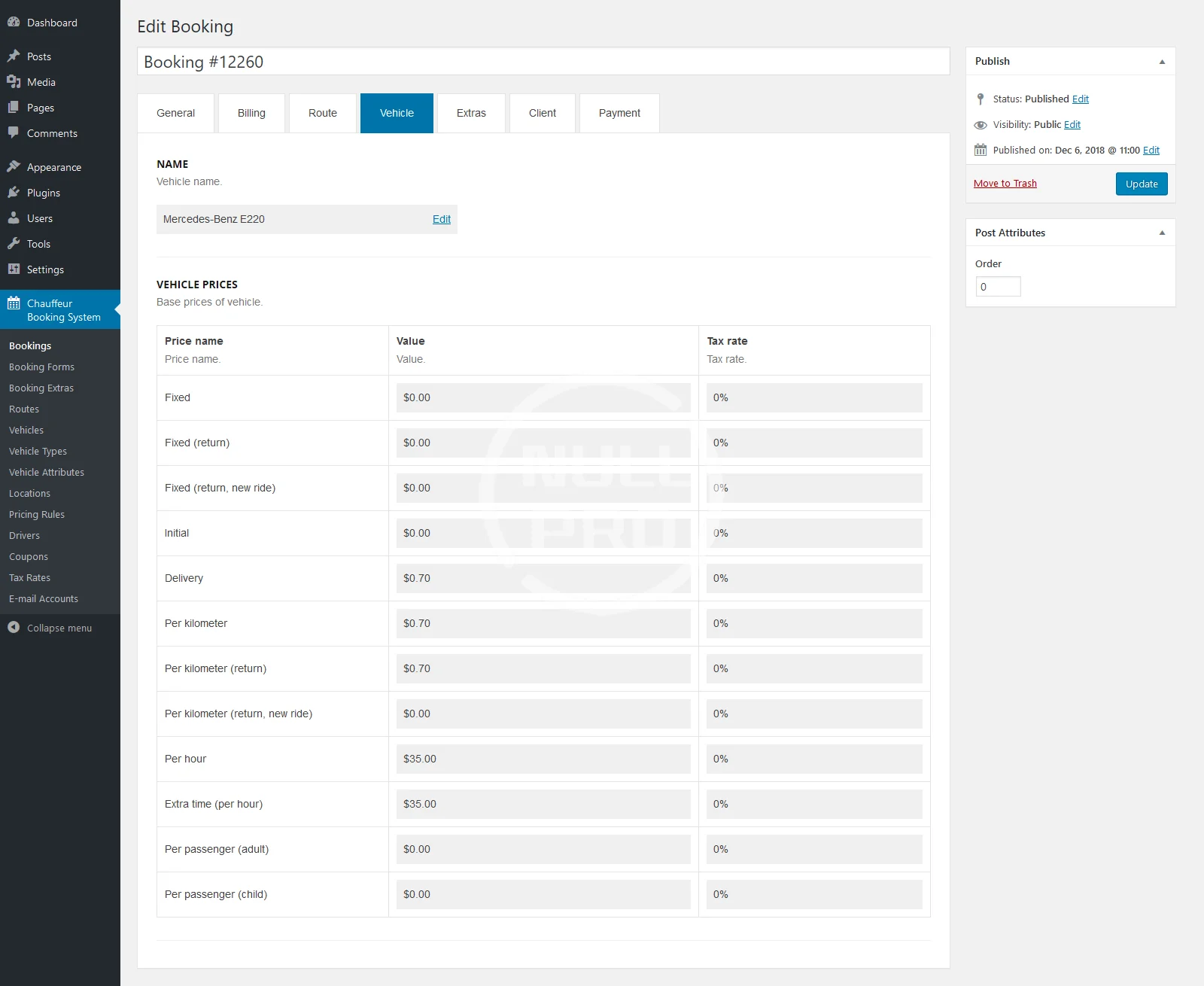The width and height of the screenshot is (1204, 986).
Task: Click the Booking #12260 title field
Action: click(543, 62)
